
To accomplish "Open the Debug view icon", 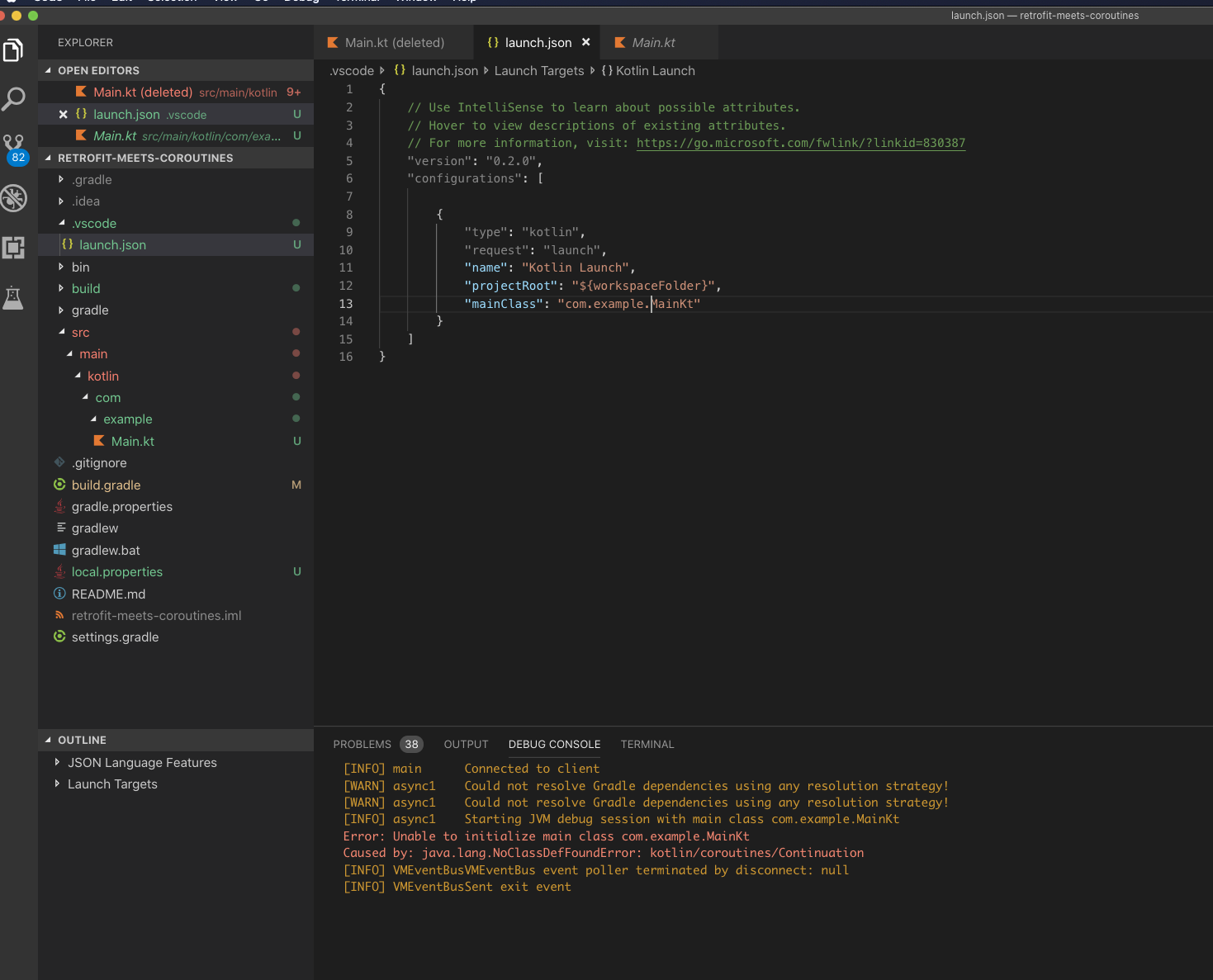I will click(x=13, y=198).
